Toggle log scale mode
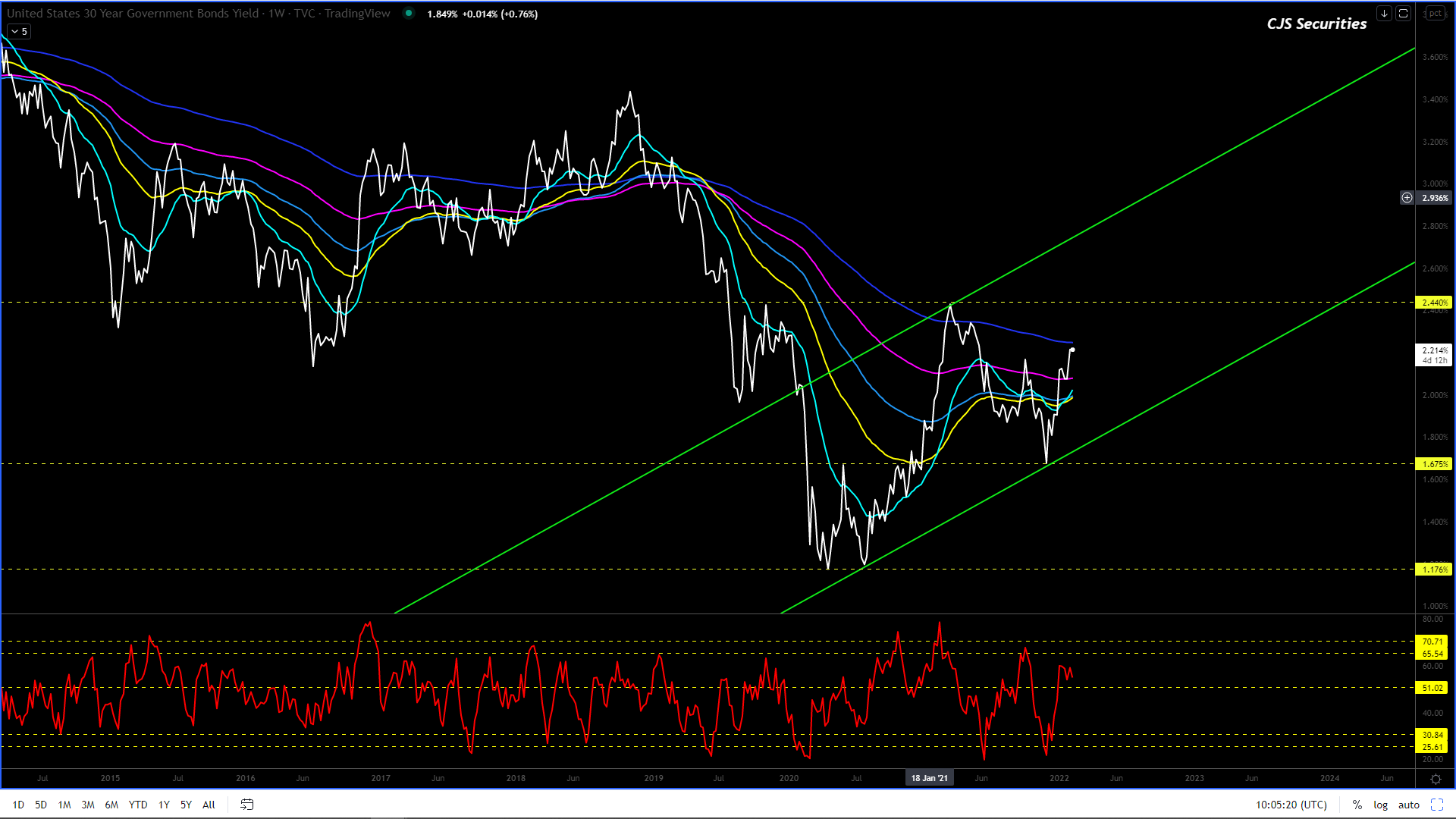 pyautogui.click(x=1380, y=805)
